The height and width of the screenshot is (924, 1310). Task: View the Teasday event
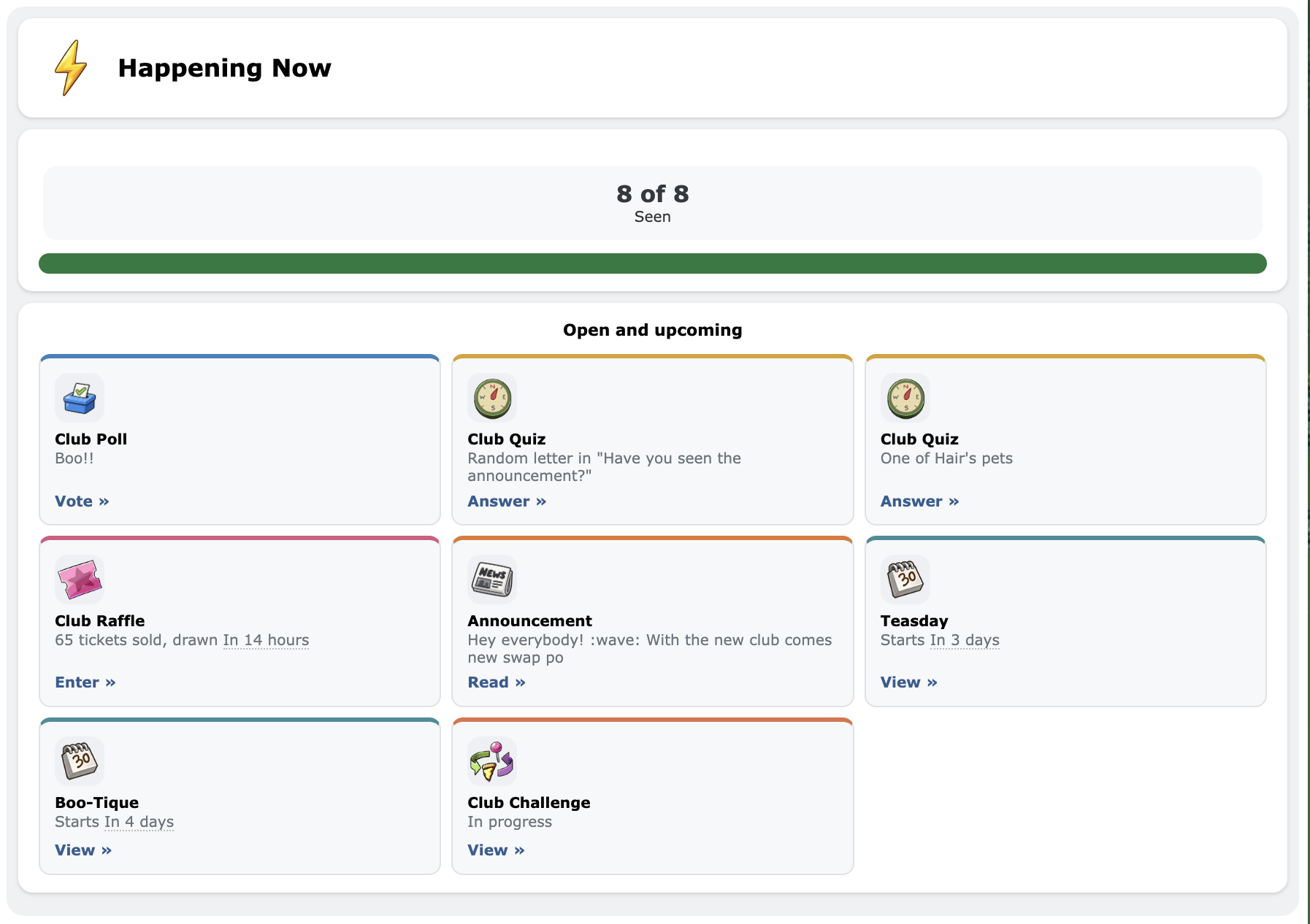pyautogui.click(x=909, y=682)
